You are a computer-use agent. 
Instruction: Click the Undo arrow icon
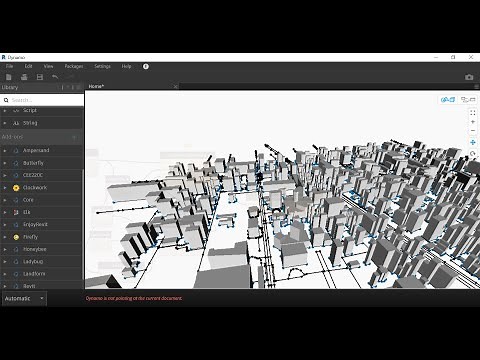(x=55, y=77)
